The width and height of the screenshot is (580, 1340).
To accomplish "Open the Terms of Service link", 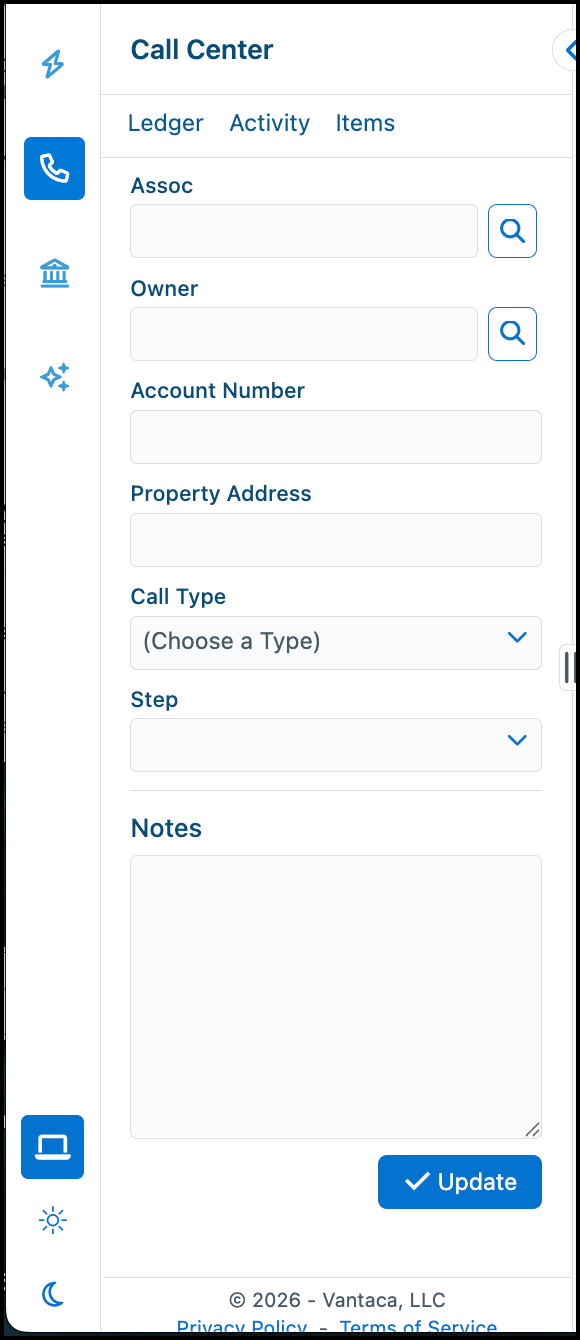I will (418, 1327).
